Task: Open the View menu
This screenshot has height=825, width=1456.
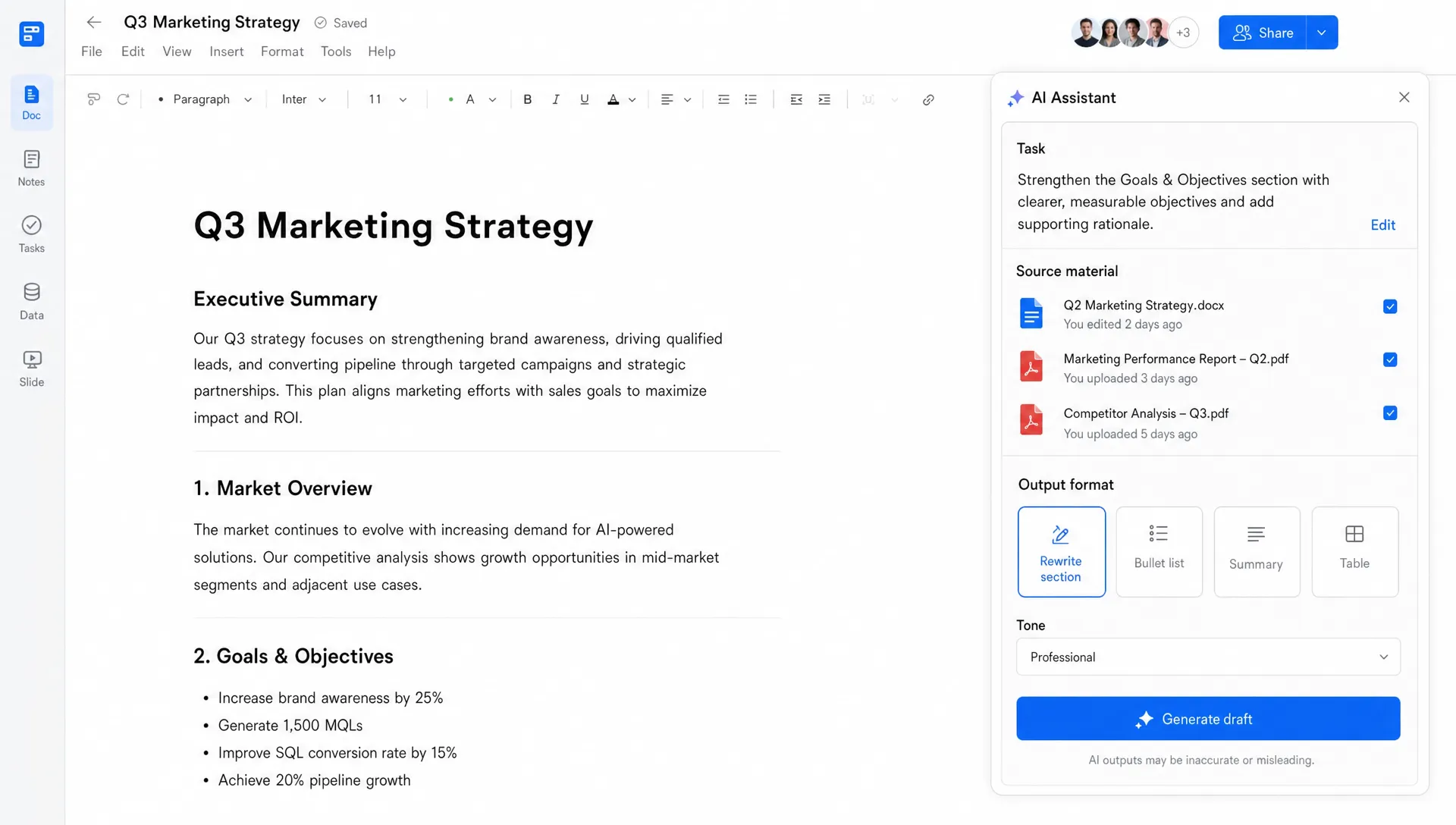Action: point(177,52)
